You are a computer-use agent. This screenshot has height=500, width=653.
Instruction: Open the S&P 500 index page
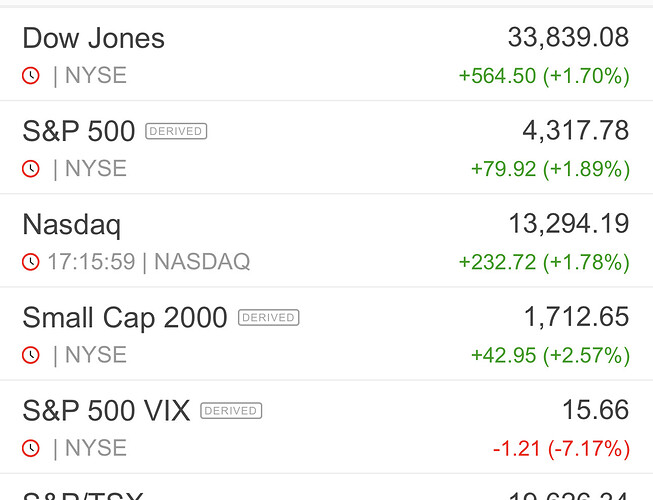pos(78,131)
